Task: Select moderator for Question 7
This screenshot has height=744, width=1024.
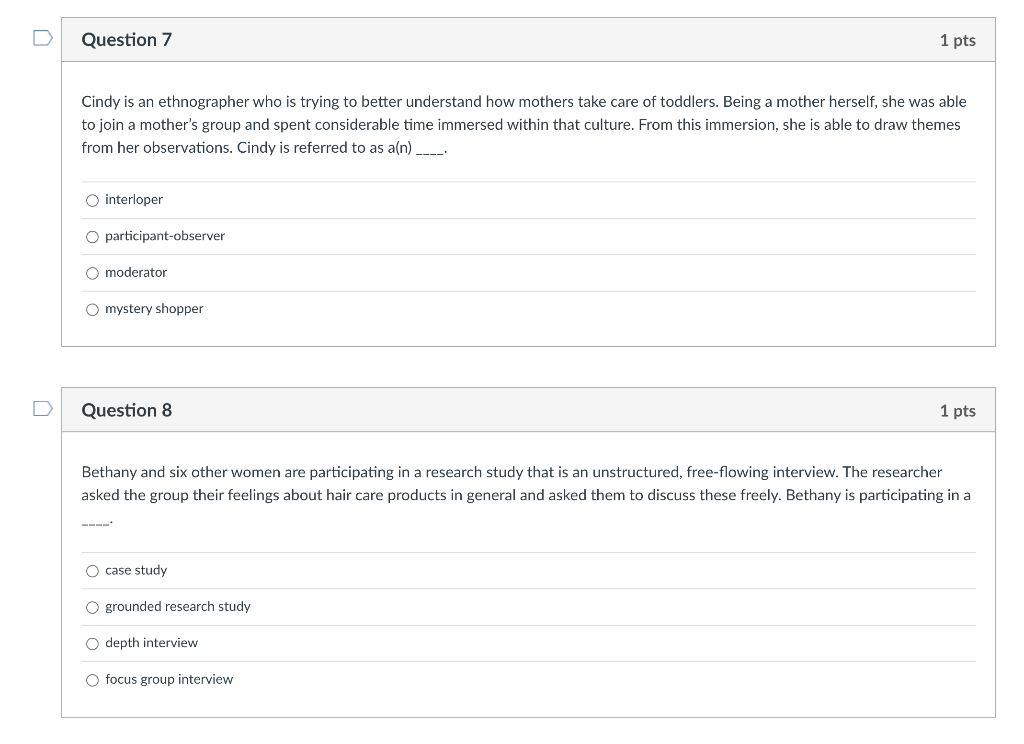Action: (x=92, y=272)
